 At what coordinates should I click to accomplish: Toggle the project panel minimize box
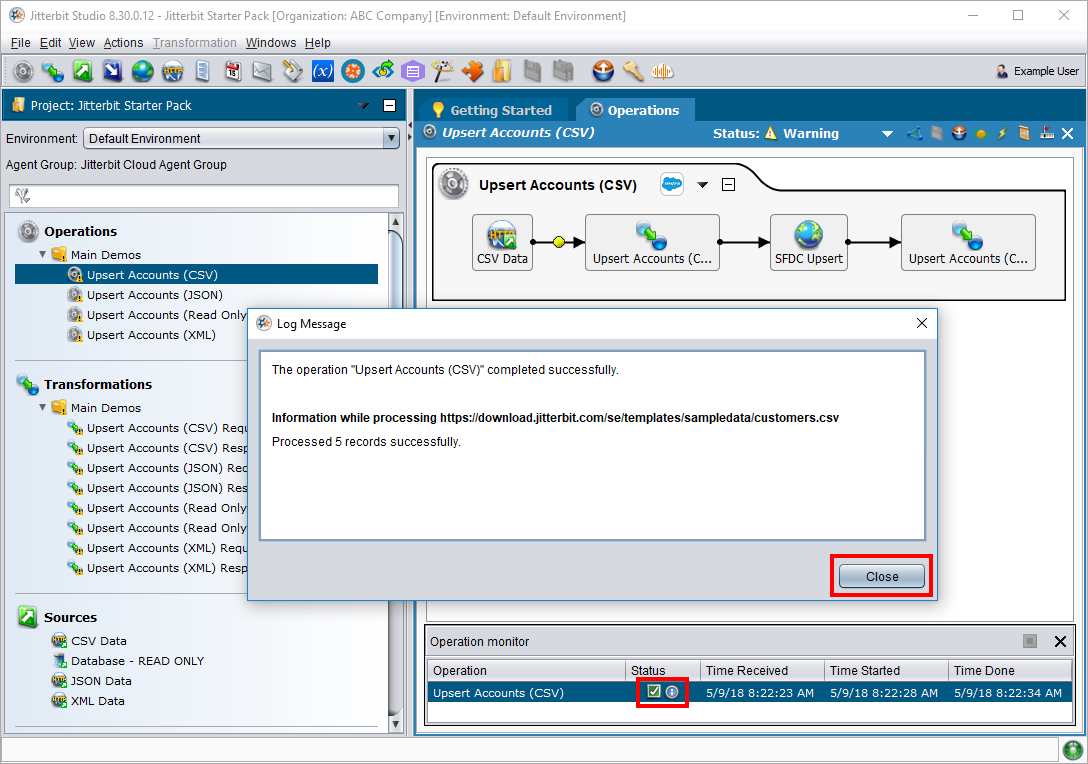(x=389, y=106)
